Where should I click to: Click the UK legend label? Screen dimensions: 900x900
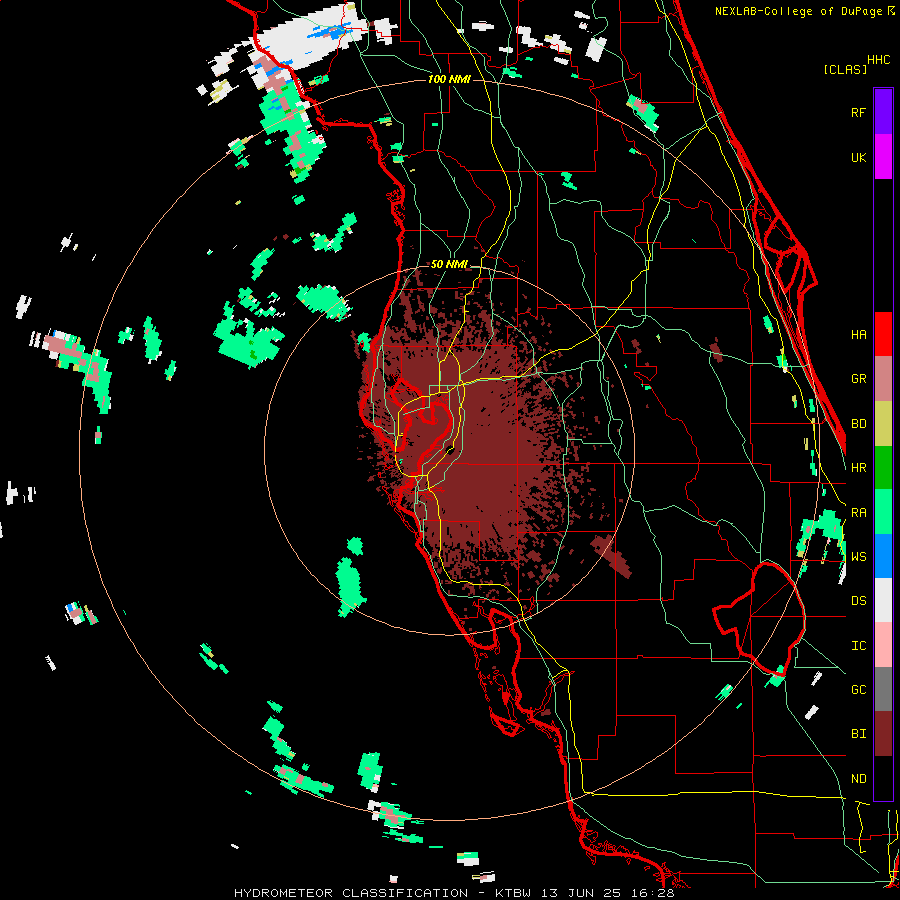click(858, 157)
